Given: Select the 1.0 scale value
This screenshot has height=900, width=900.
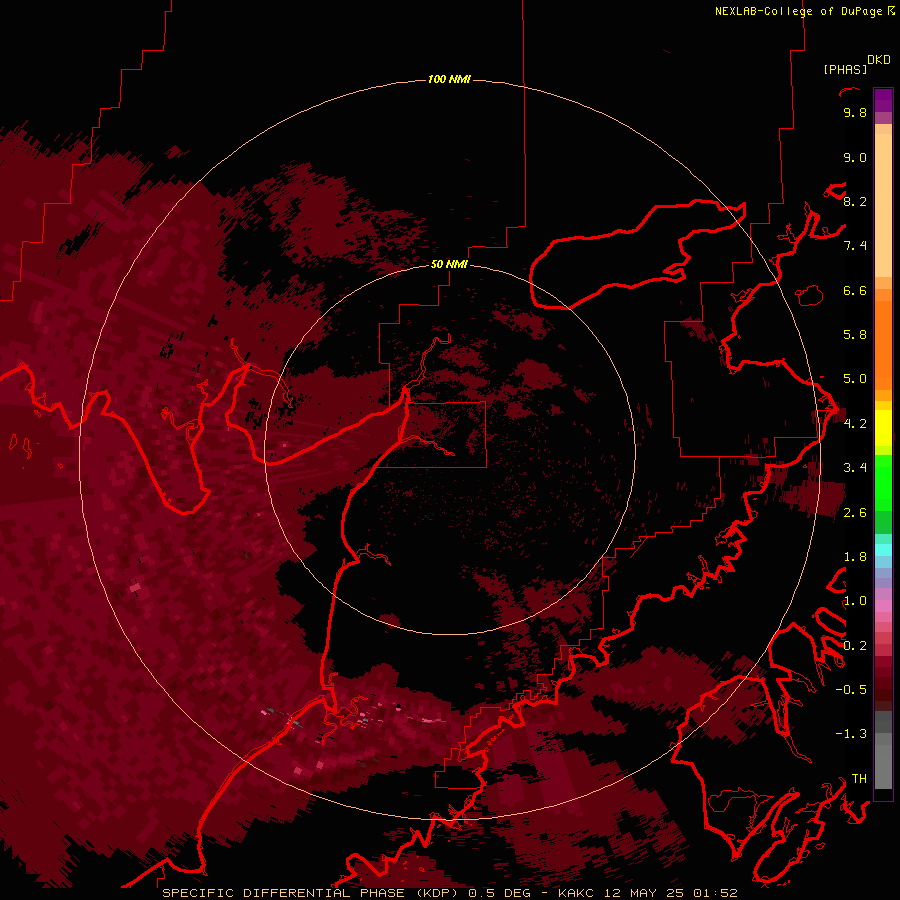Looking at the screenshot, I should [x=855, y=601].
